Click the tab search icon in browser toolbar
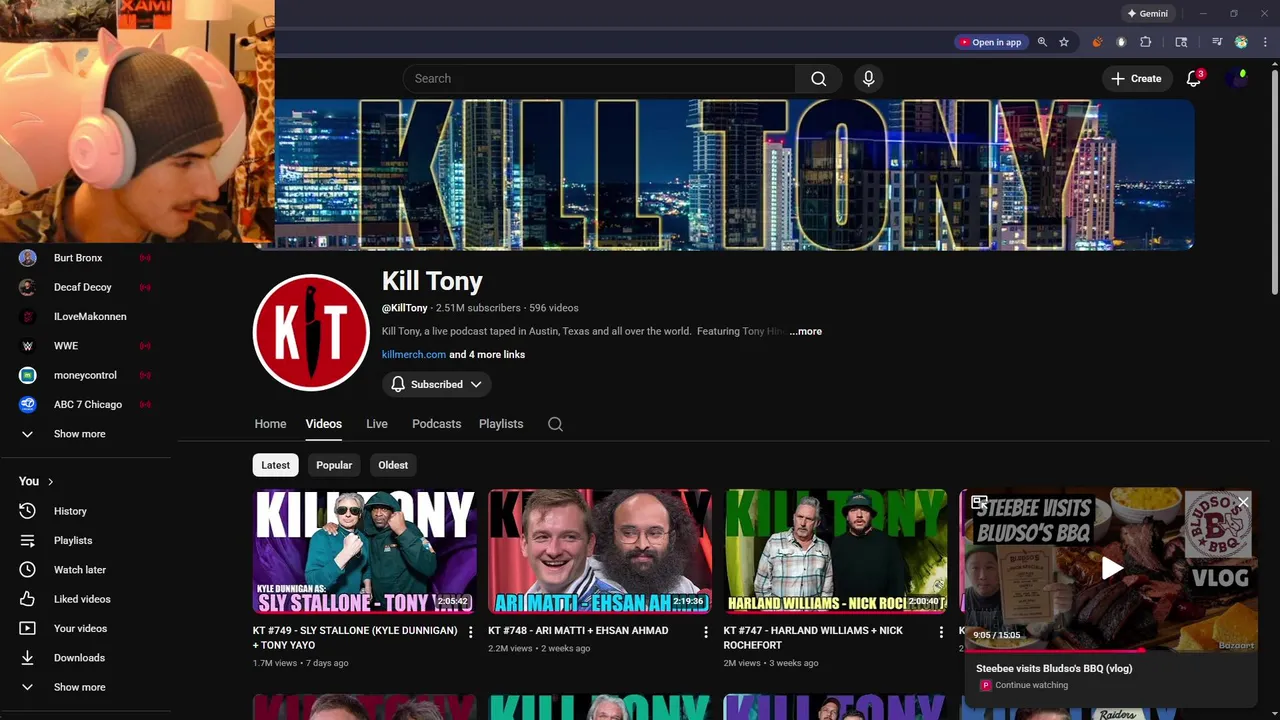Screen dimensions: 1280x720 tap(1181, 42)
